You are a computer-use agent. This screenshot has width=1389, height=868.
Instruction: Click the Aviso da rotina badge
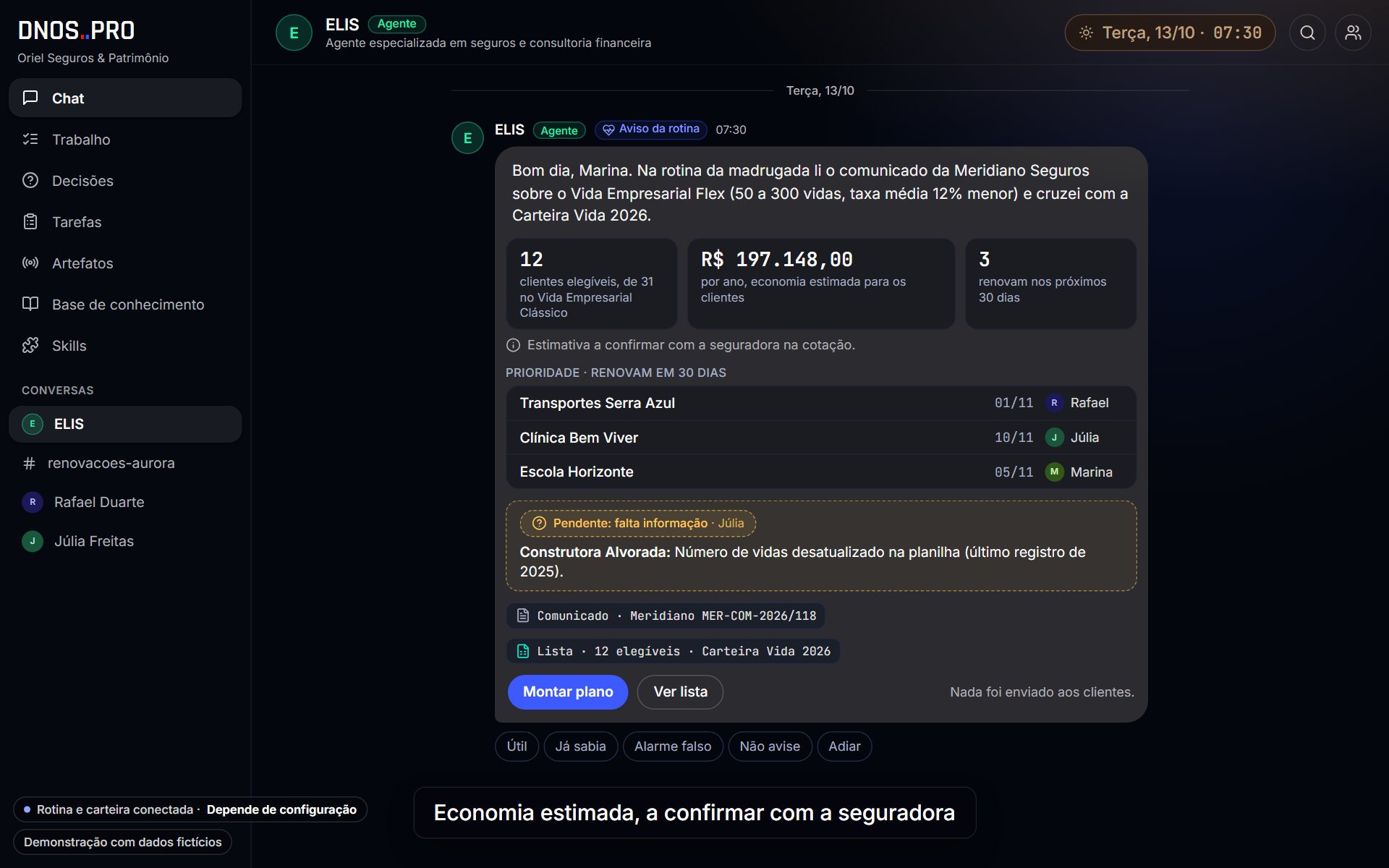(651, 129)
